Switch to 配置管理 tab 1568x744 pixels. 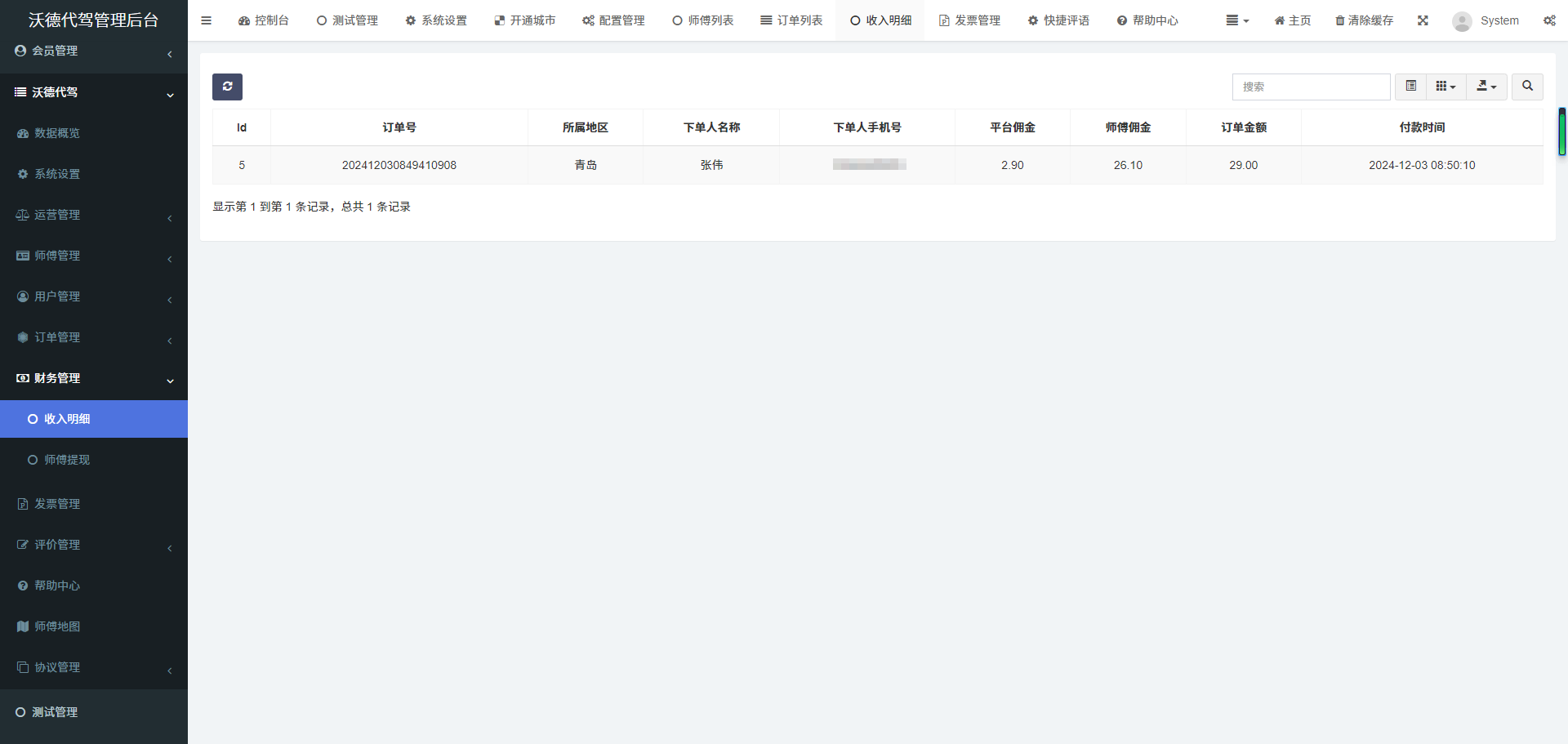[x=614, y=20]
